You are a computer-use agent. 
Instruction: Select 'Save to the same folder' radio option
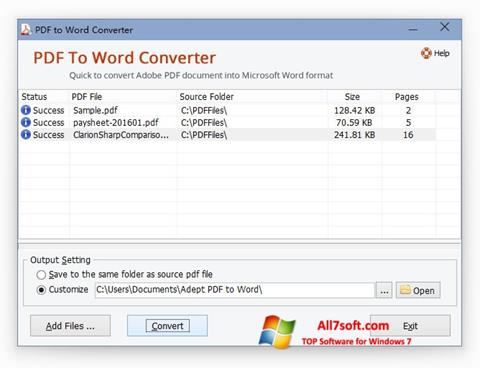pos(41,275)
